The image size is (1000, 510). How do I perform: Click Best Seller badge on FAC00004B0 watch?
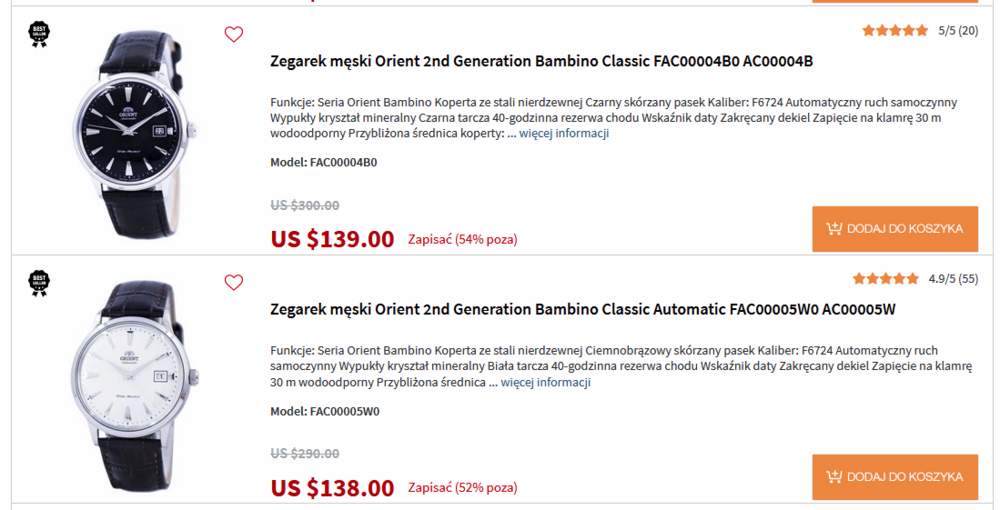click(x=39, y=35)
